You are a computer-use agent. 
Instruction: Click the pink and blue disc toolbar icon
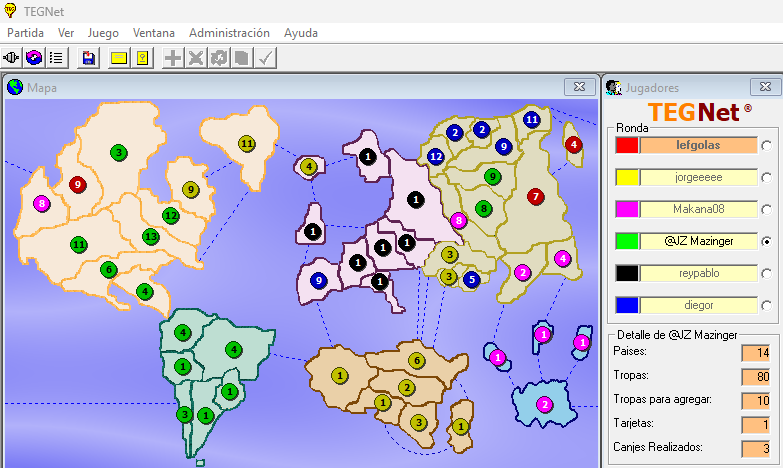(34, 58)
